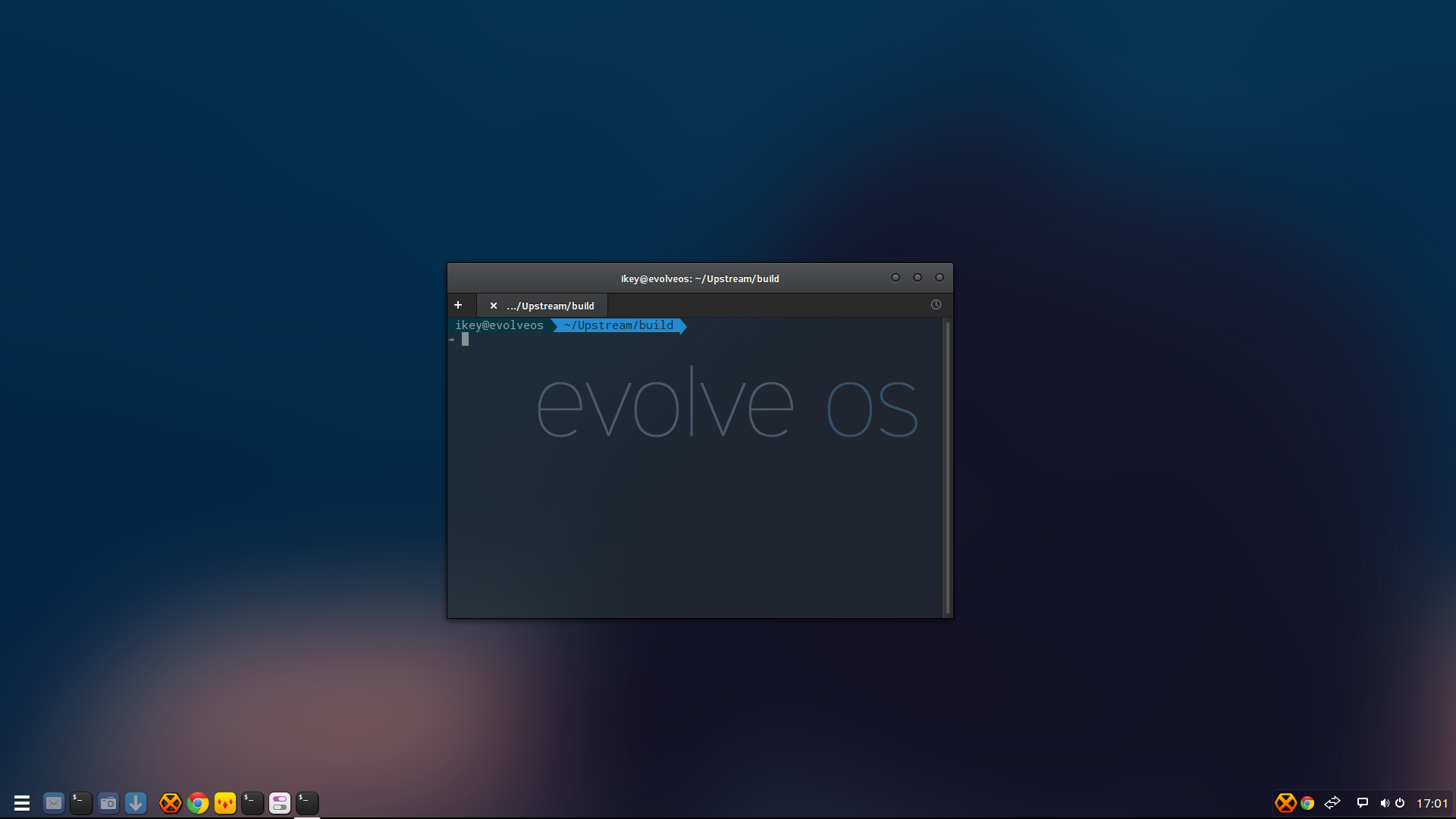
Task: Open the blue download arrow app
Action: [x=136, y=803]
